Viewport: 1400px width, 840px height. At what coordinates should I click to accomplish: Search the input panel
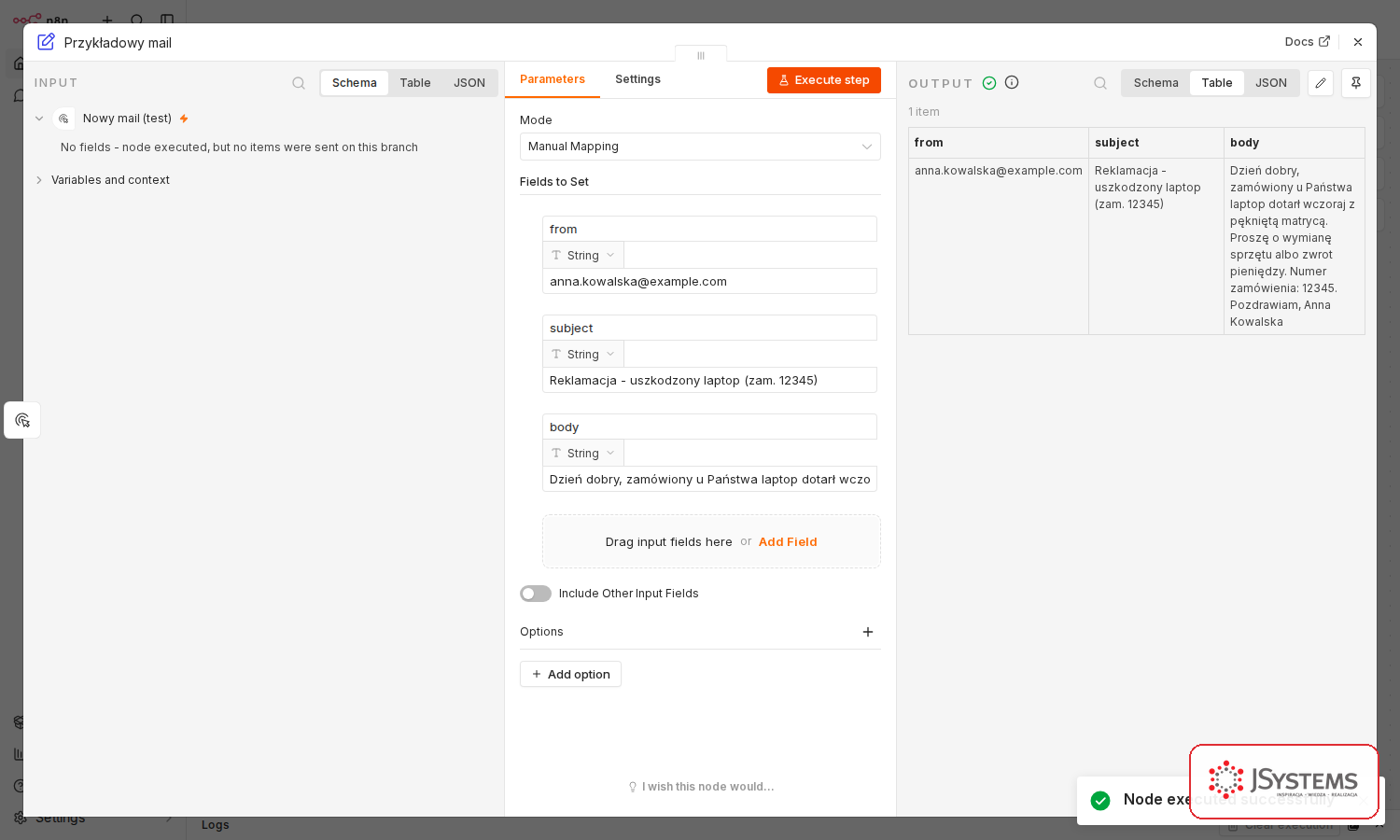coord(299,83)
